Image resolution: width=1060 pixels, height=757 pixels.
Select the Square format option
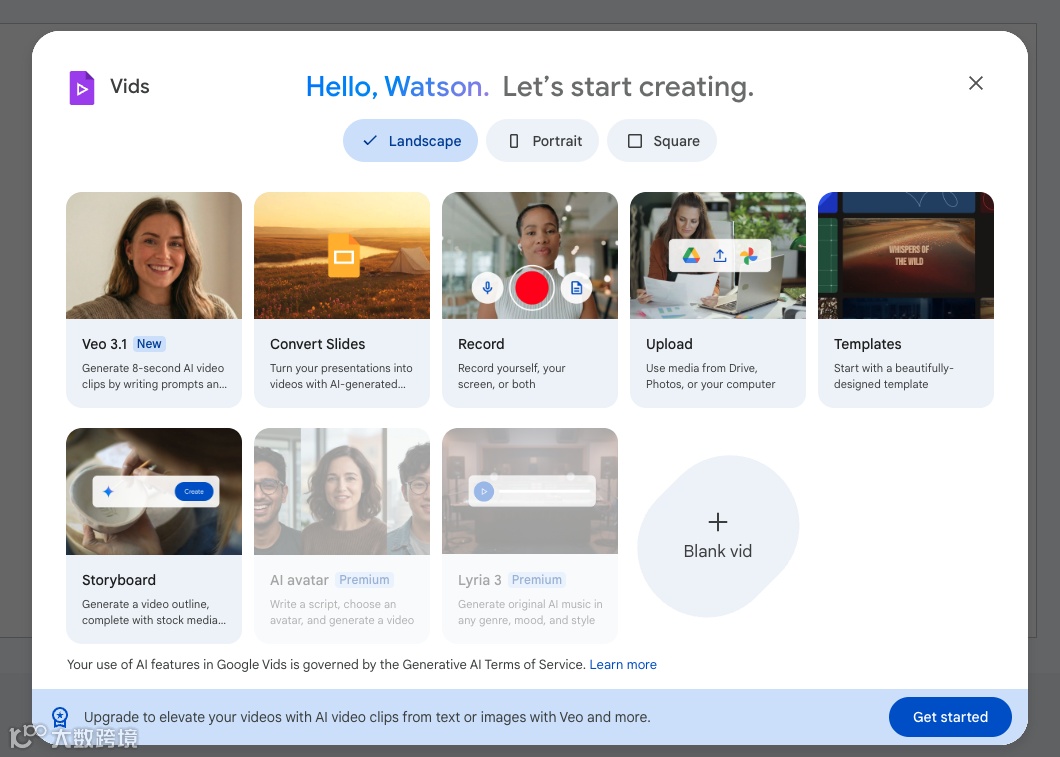pyautogui.click(x=662, y=141)
